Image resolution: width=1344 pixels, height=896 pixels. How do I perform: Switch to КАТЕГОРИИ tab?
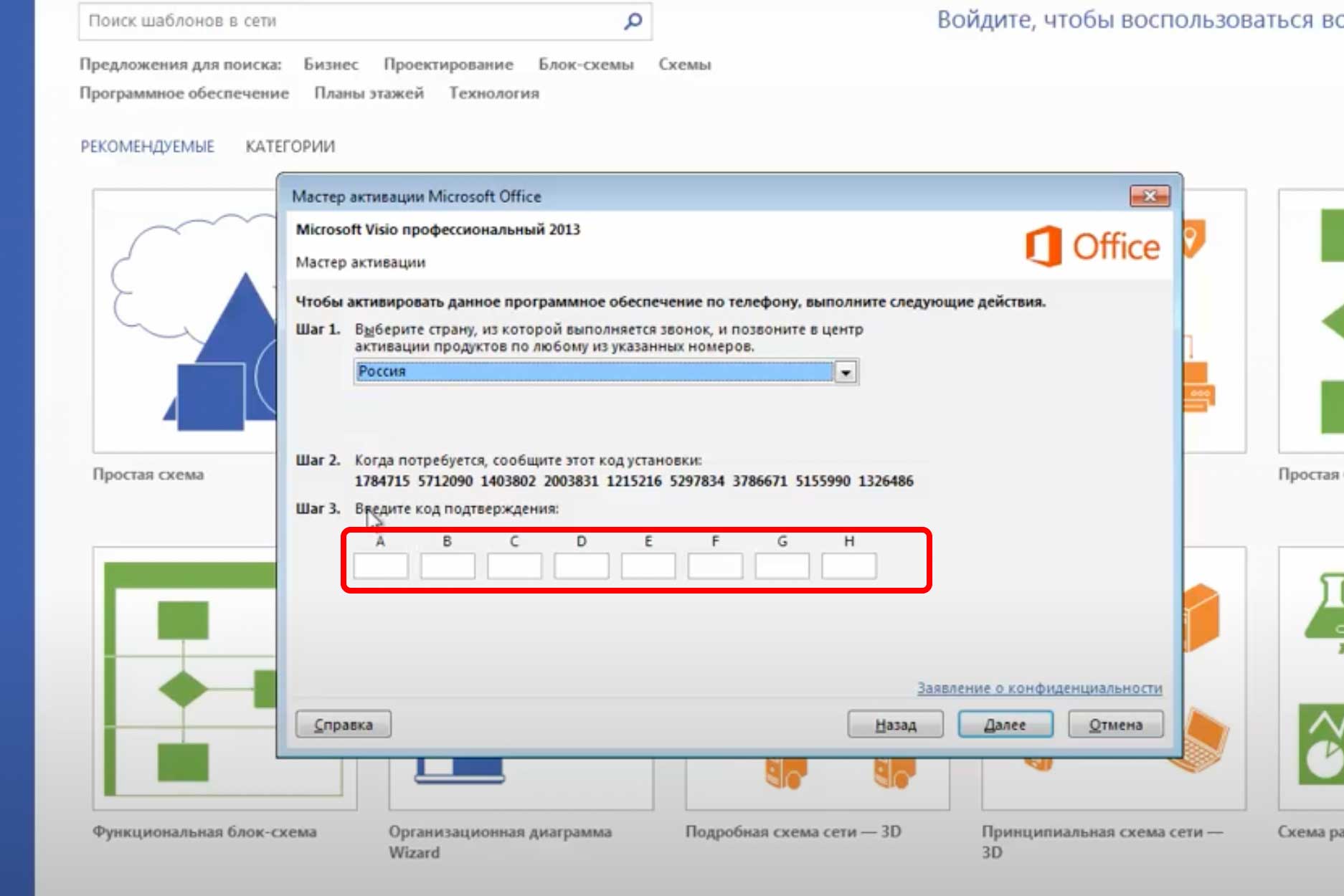290,147
